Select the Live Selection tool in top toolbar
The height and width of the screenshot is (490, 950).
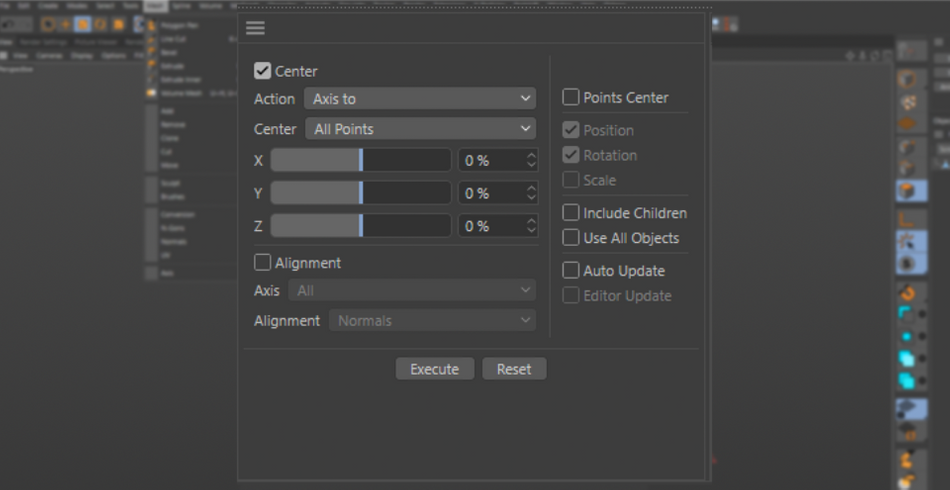[48, 24]
